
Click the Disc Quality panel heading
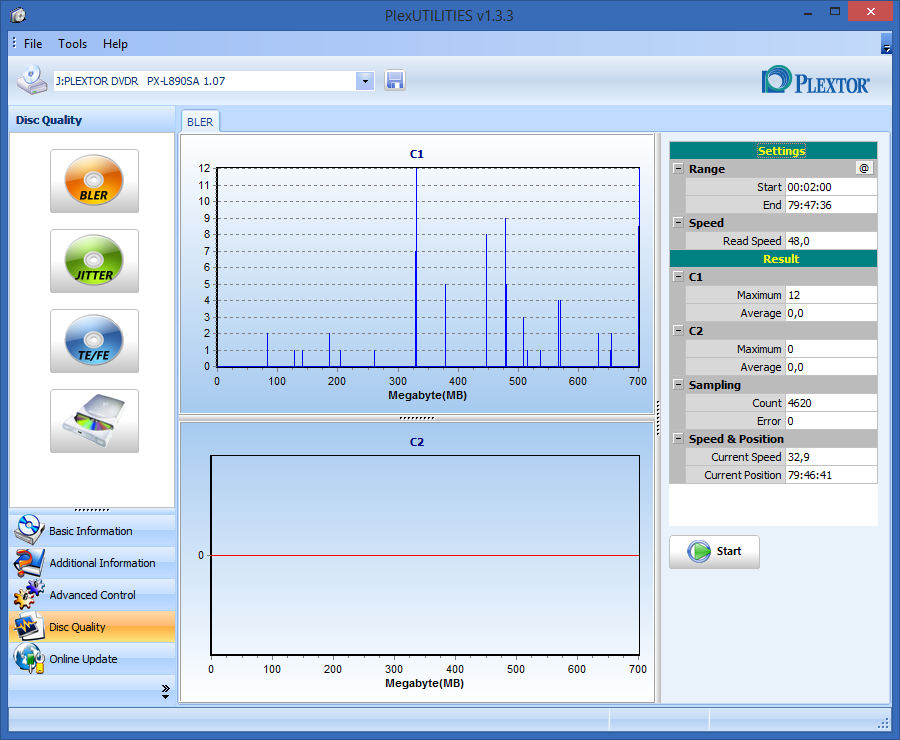[x=49, y=120]
